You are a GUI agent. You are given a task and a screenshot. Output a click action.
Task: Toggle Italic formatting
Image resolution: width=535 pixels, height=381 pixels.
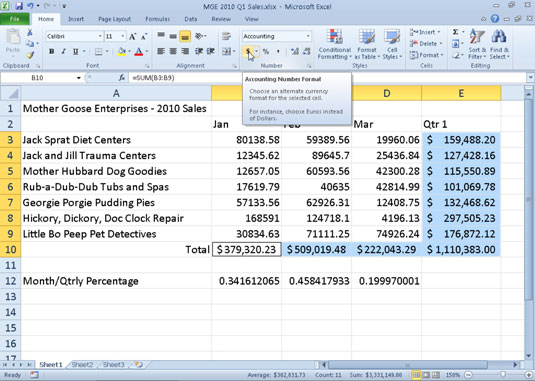coord(63,52)
